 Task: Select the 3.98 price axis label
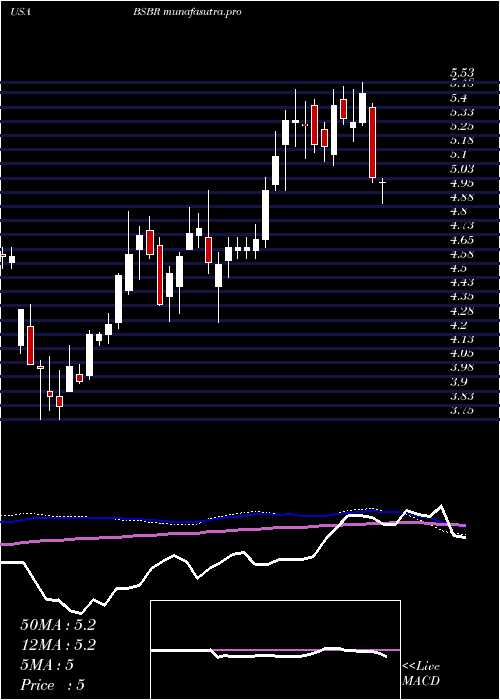coord(462,369)
